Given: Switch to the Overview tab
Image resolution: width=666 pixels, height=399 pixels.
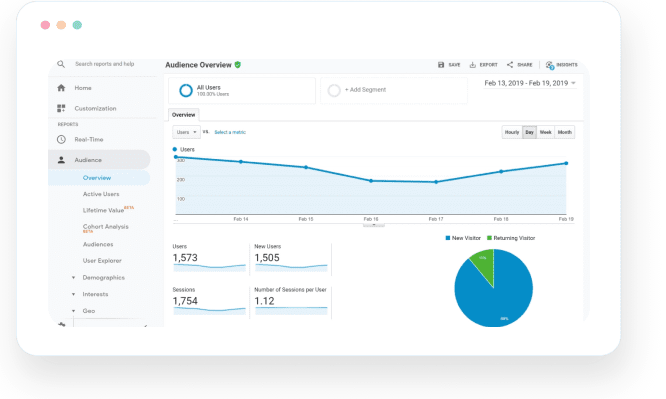Looking at the screenshot, I should coord(183,115).
